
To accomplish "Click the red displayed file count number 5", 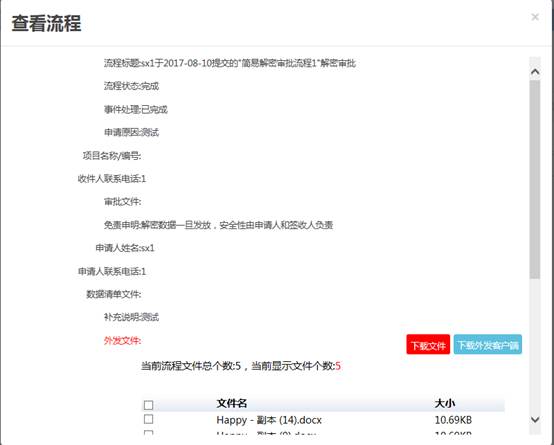I will tap(338, 366).
